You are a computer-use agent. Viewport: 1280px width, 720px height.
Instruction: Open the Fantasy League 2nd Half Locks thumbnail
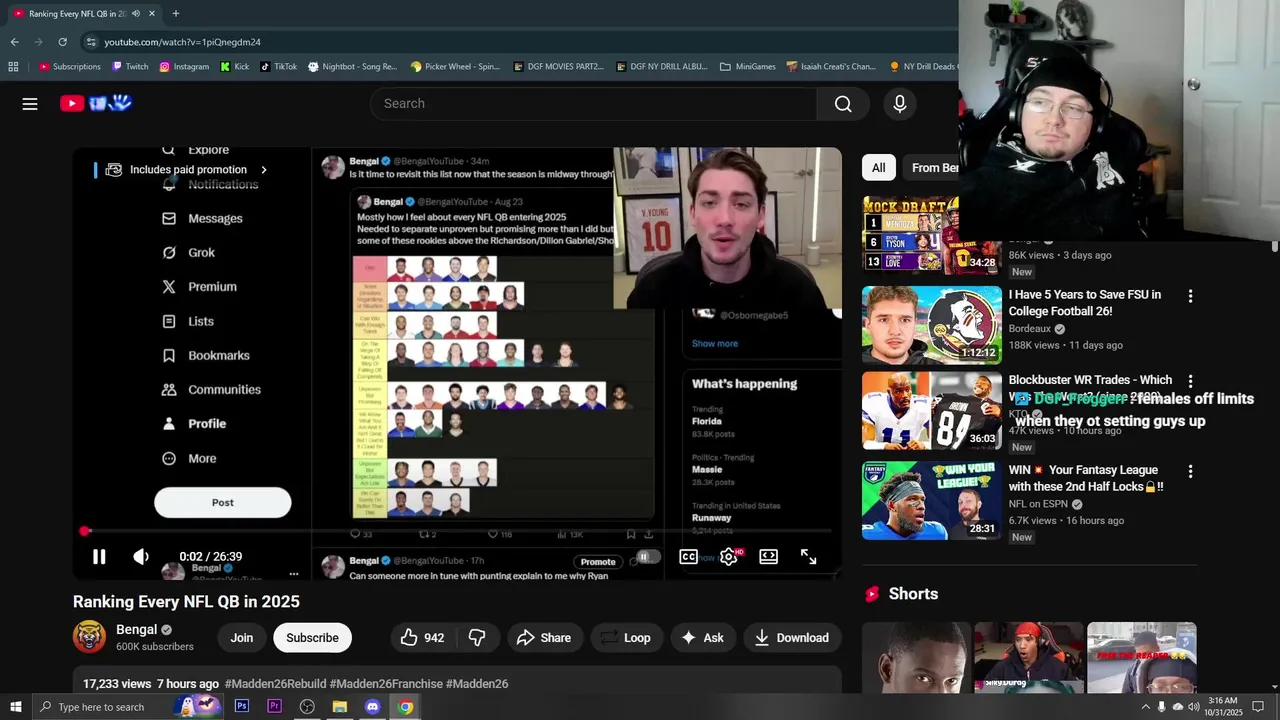pyautogui.click(x=932, y=500)
